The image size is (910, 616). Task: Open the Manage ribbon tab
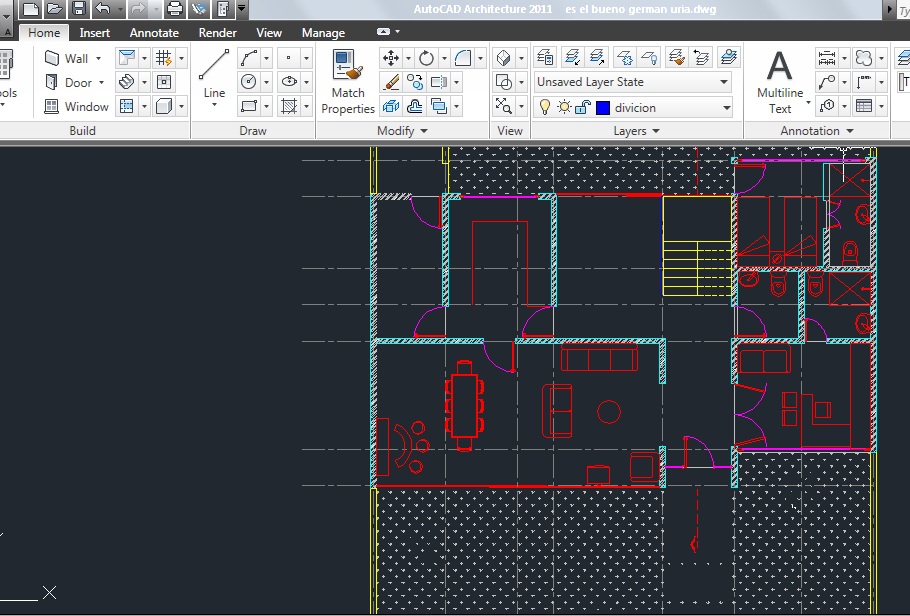click(323, 33)
